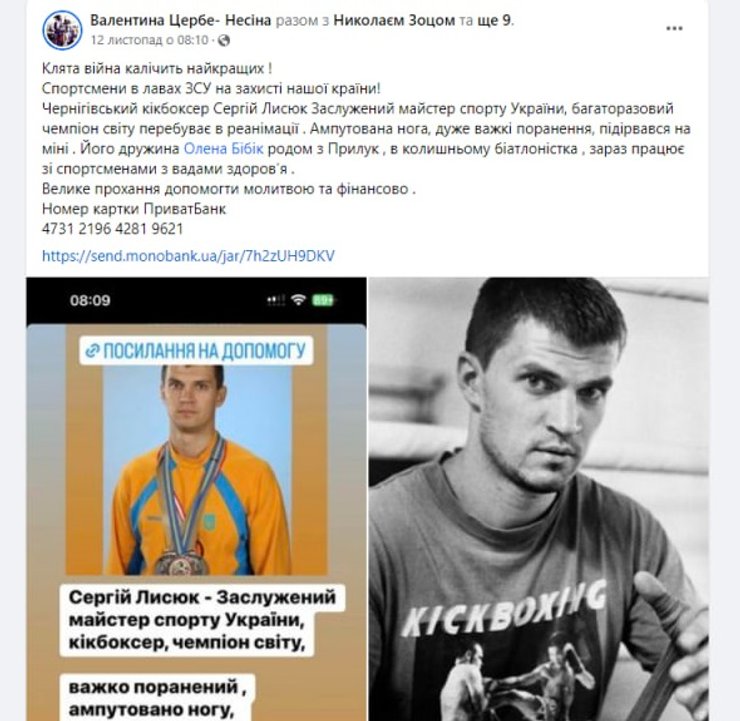Image resolution: width=740 pixels, height=721 pixels.
Task: Open the three-dot post options menu
Action: pos(674,29)
